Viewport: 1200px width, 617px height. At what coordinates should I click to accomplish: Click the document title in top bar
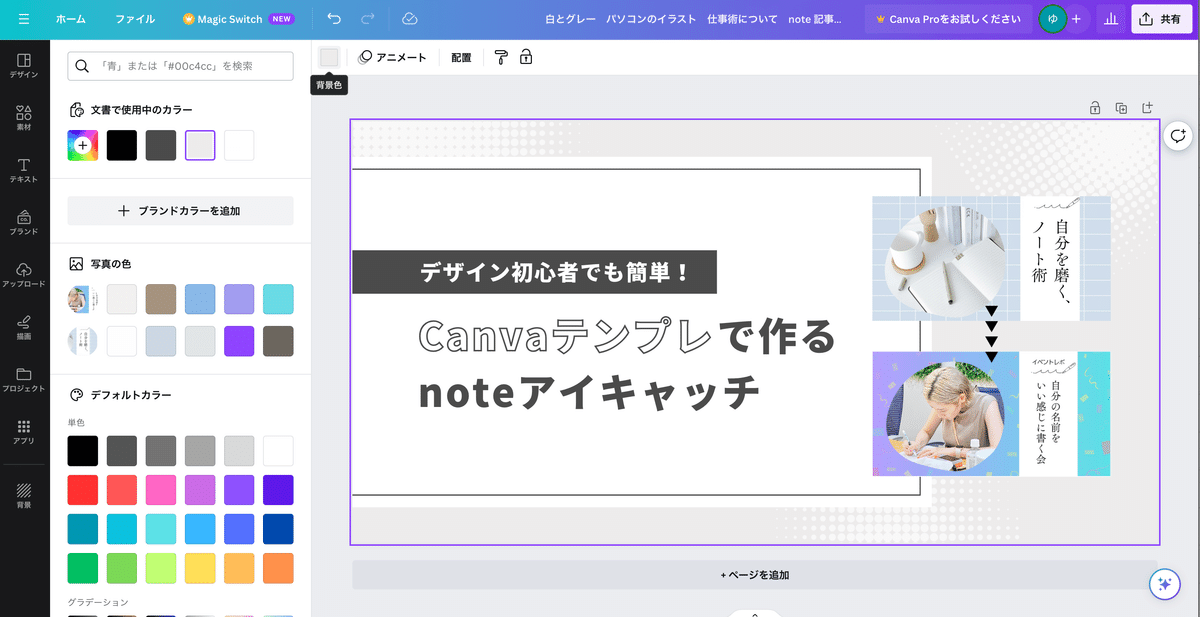coord(693,19)
